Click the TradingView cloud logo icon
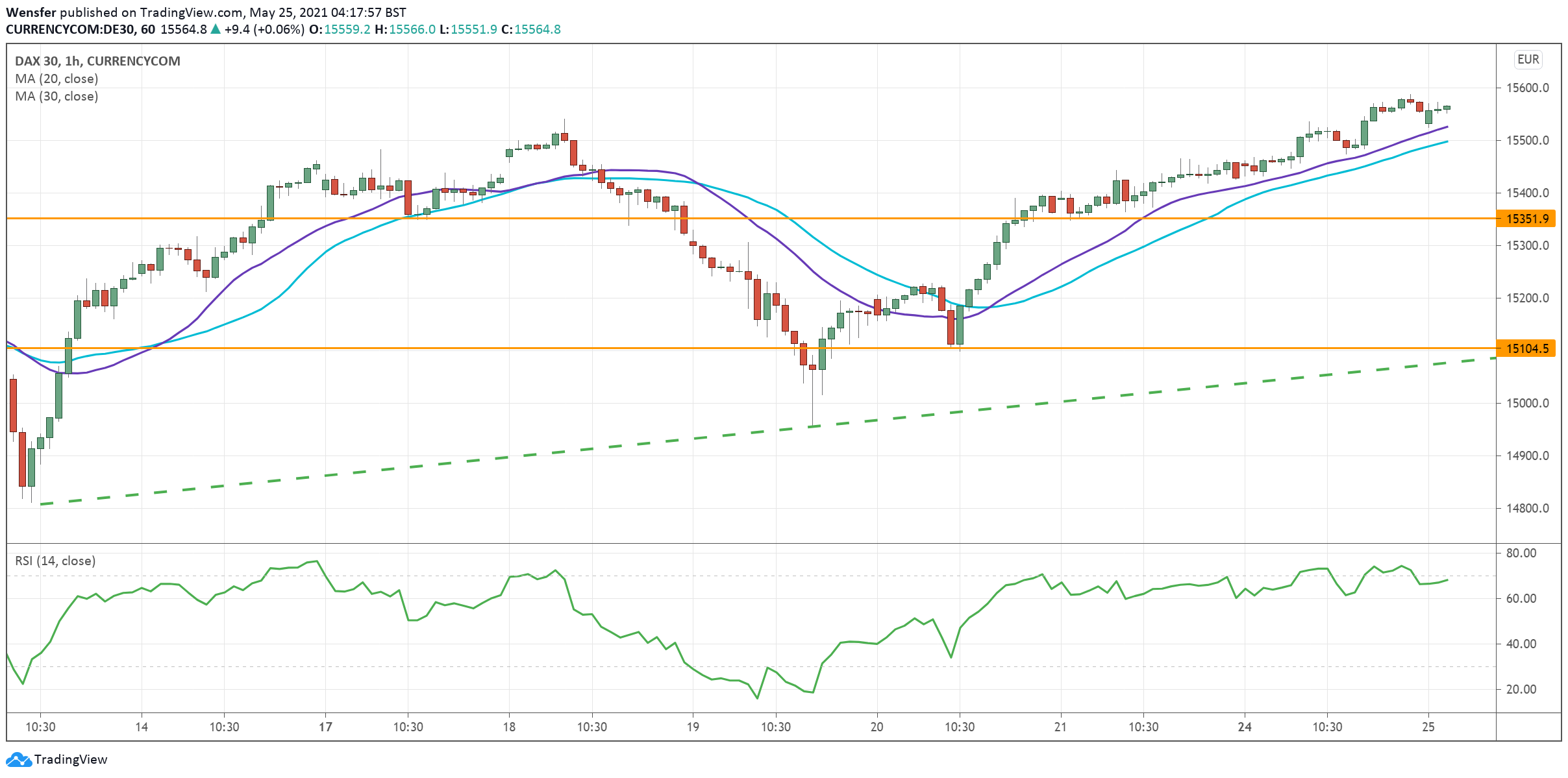 [x=18, y=759]
